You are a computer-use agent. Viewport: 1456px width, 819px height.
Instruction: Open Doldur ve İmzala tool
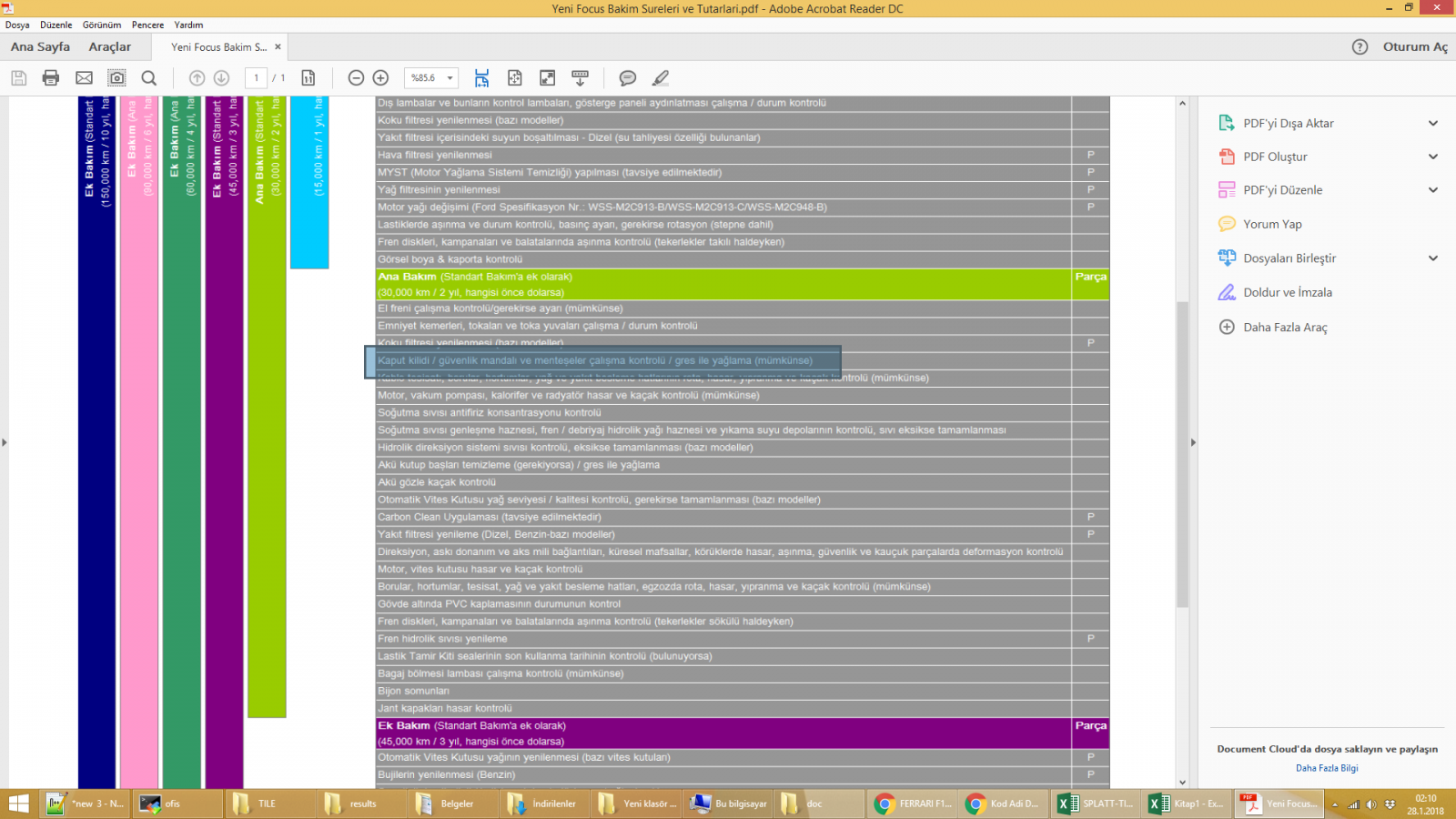[x=1287, y=292]
